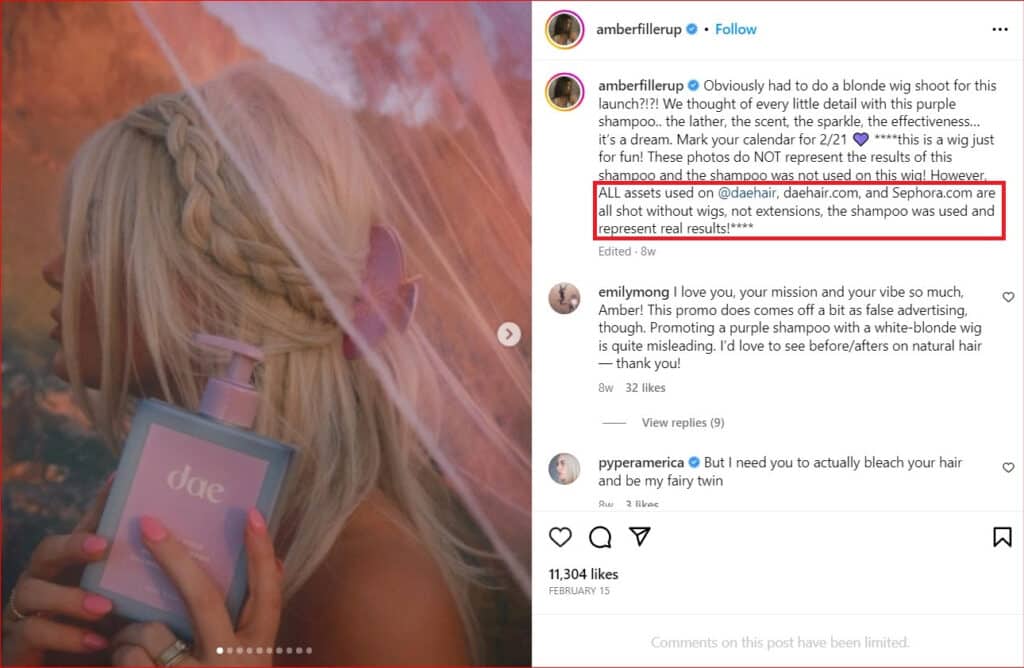Open amberfillerup's profile picture in the header
1024x668 pixels.
pos(565,29)
